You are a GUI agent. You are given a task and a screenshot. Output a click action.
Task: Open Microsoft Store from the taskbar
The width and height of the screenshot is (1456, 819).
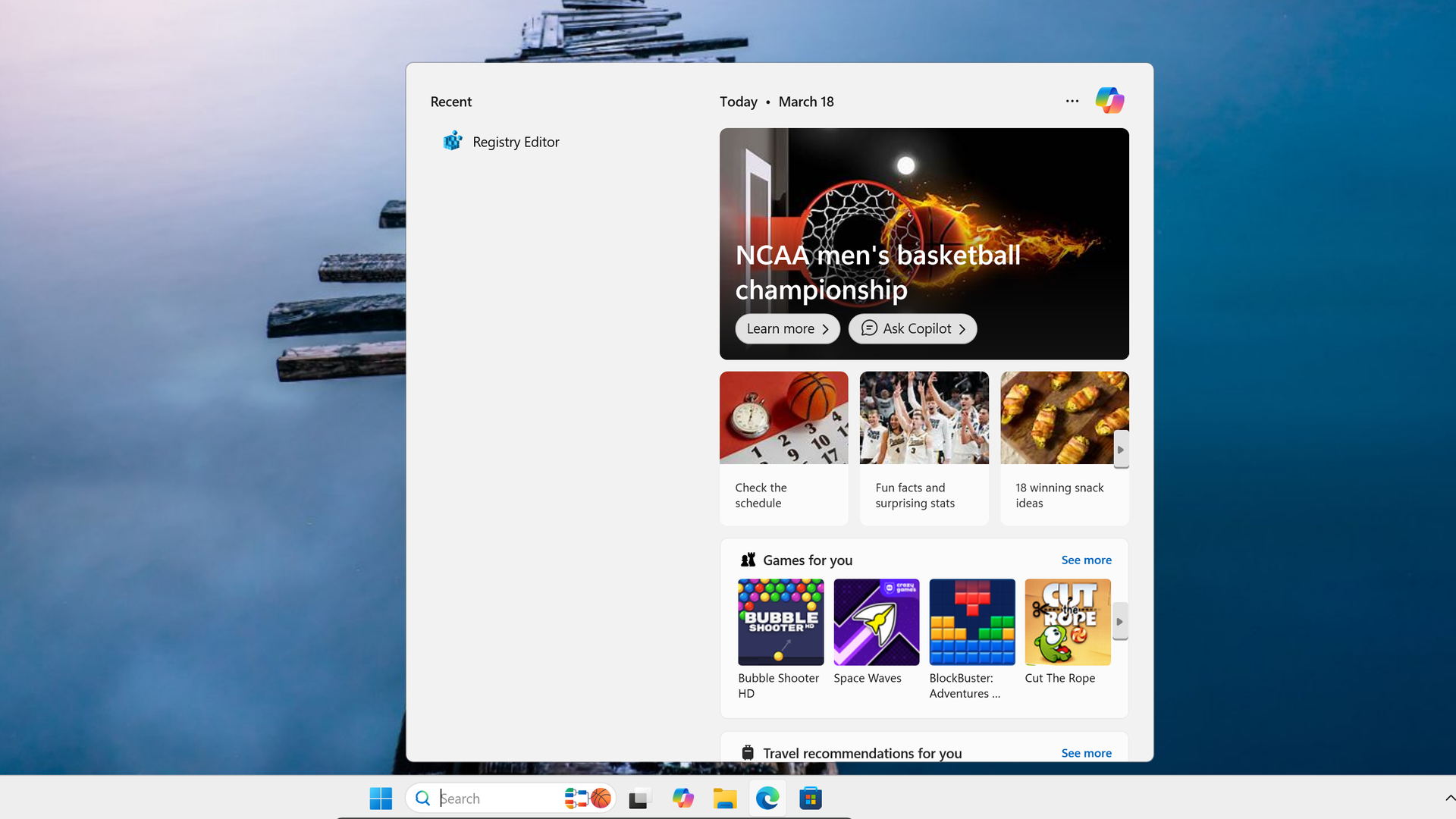tap(810, 798)
